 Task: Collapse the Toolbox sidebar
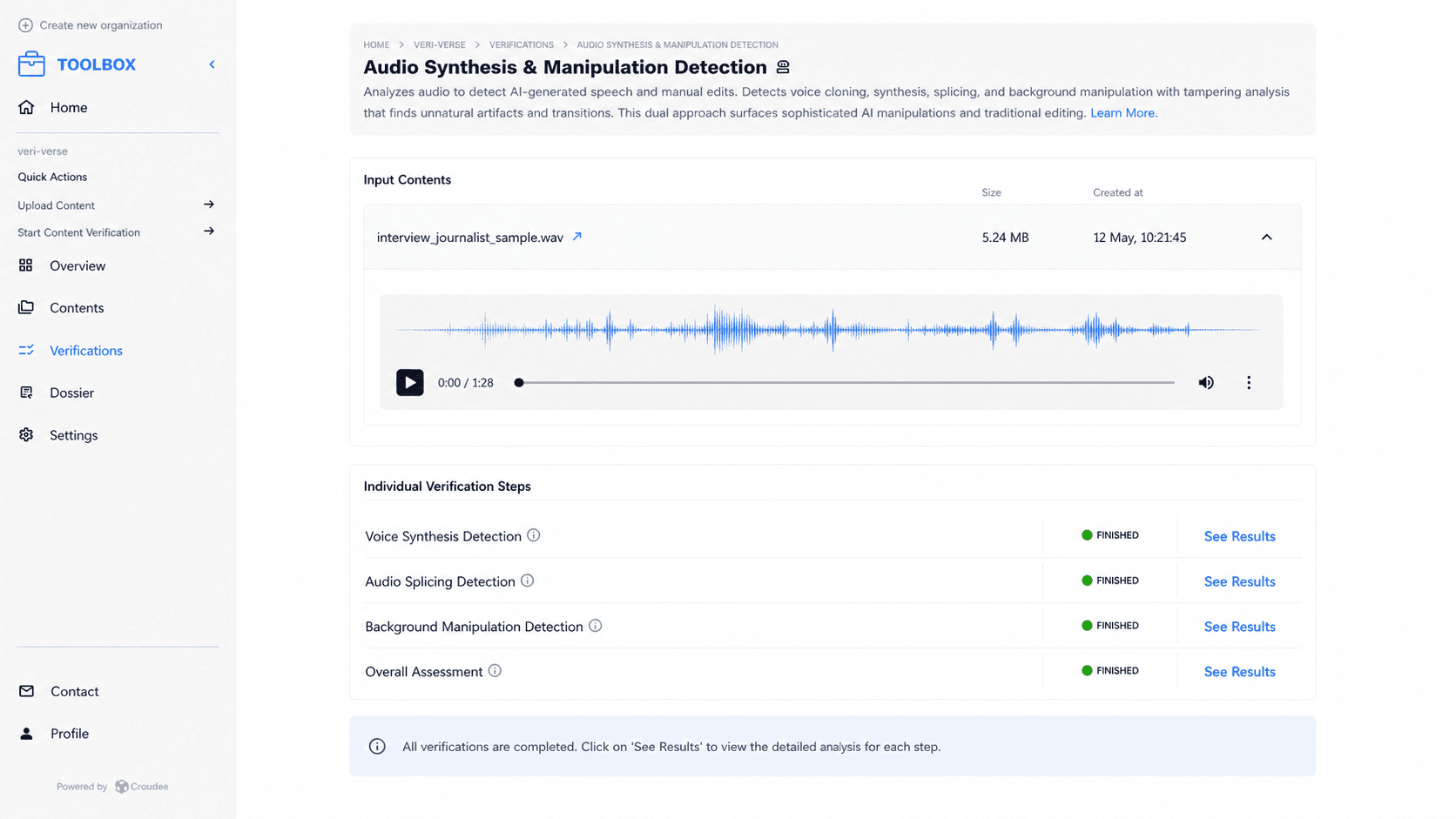point(212,64)
